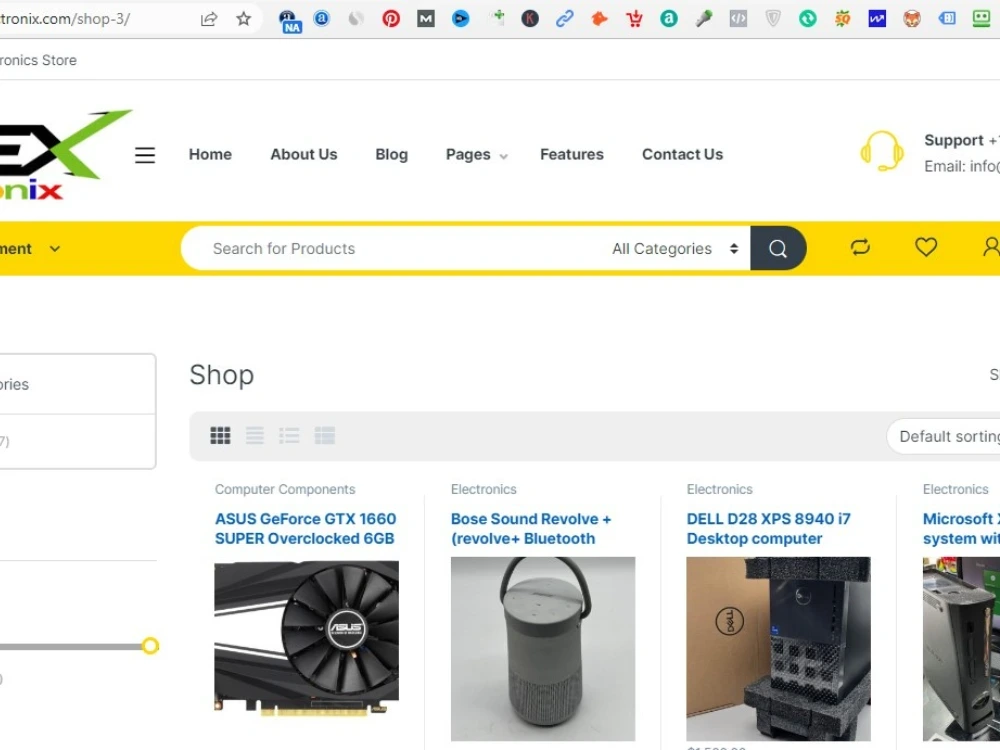The image size is (1000, 750).
Task: Switch to the small list view icon
Action: (289, 436)
